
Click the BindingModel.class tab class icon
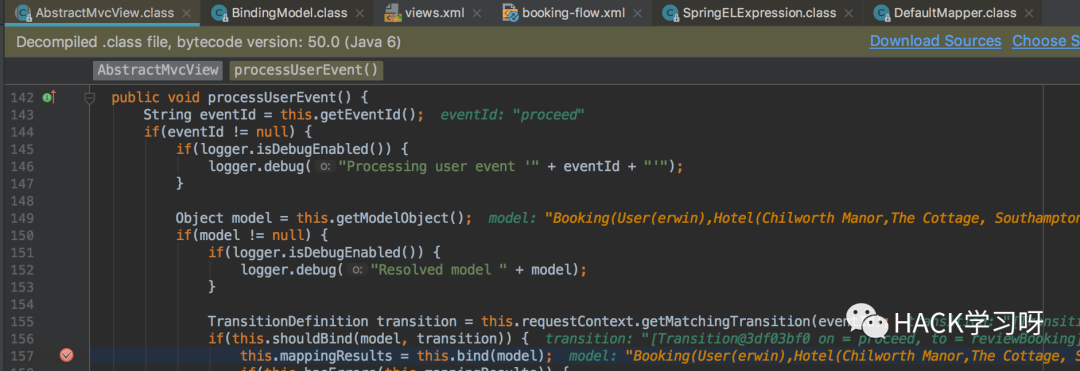tap(219, 12)
